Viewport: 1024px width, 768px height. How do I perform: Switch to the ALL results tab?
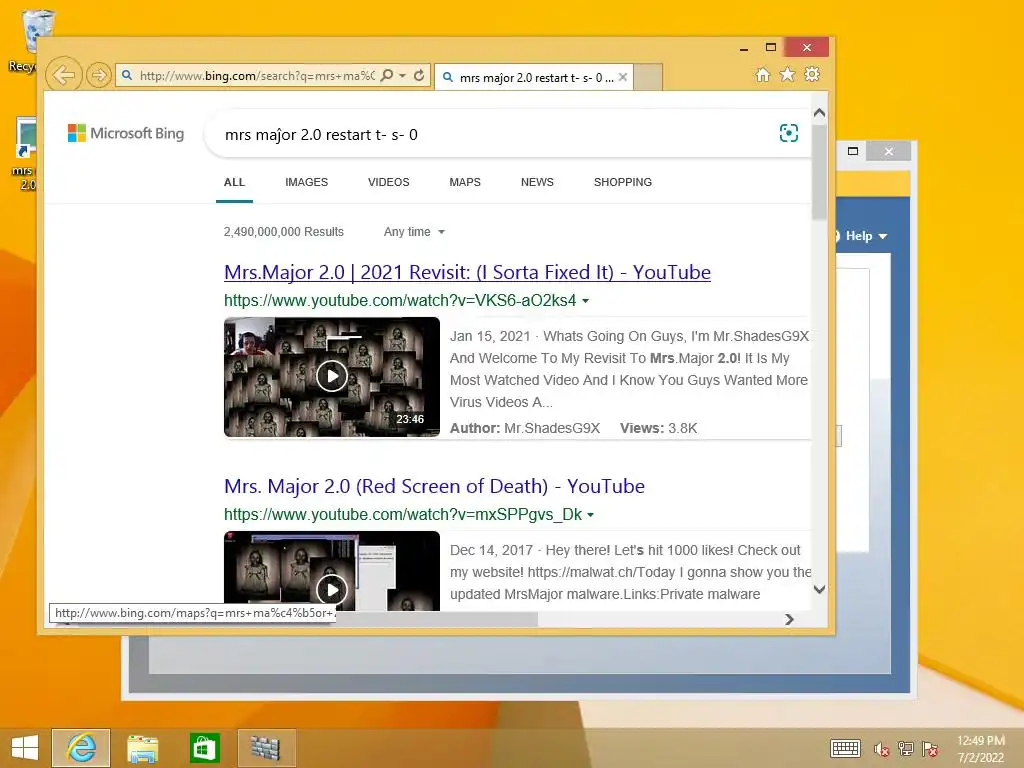pyautogui.click(x=234, y=182)
